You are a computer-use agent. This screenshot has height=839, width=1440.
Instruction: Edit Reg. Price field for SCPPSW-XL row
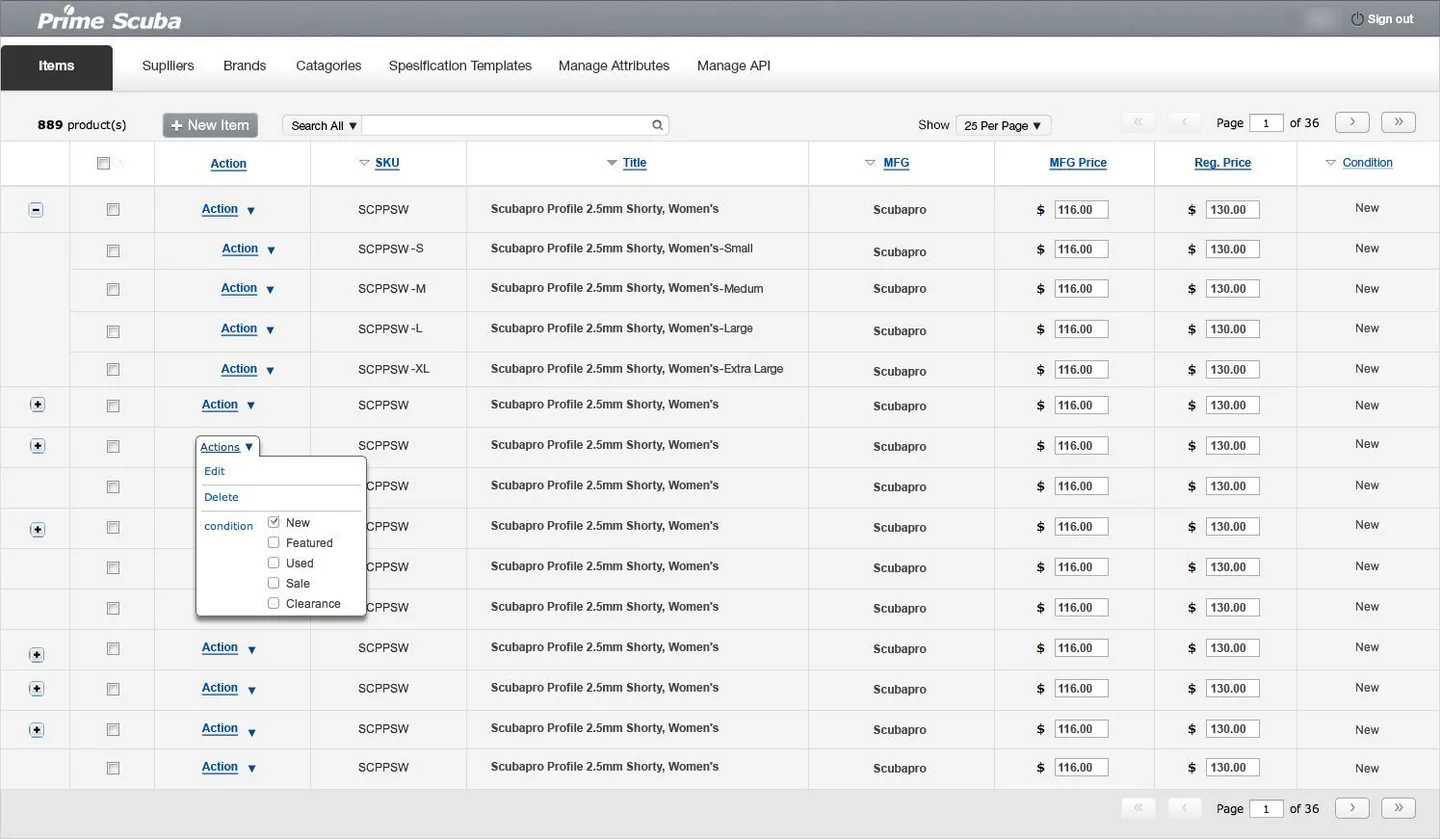pos(1232,369)
